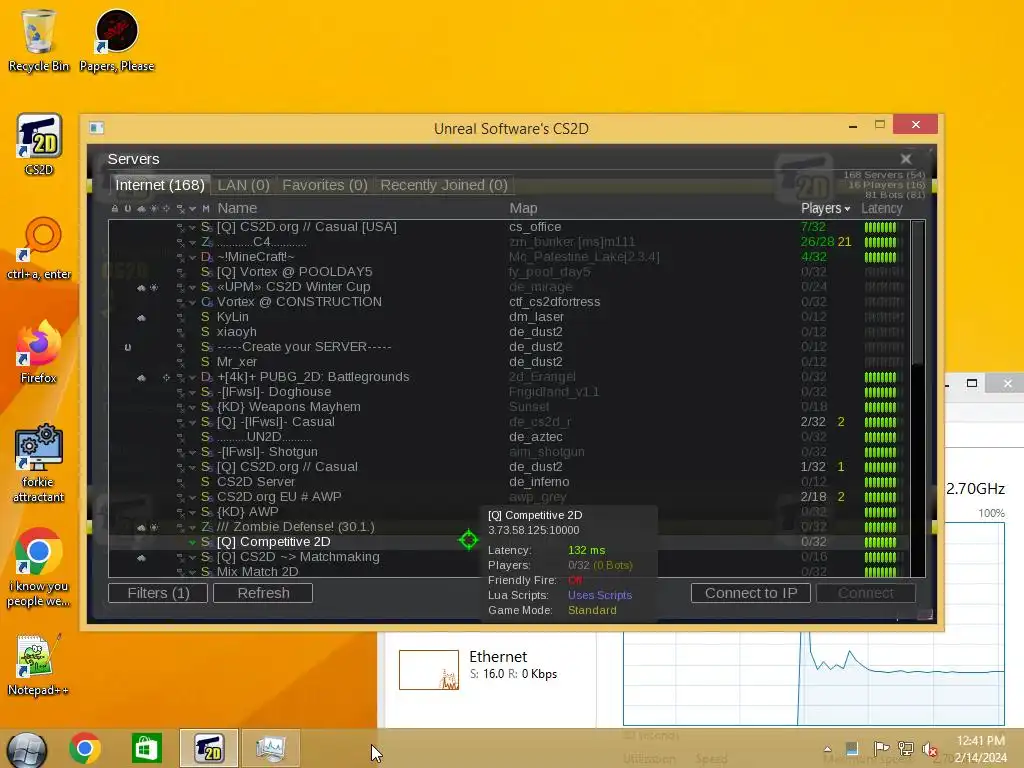The width and height of the screenshot is (1024, 768).
Task: Switch to the Internet (168) tab
Action: (x=160, y=185)
